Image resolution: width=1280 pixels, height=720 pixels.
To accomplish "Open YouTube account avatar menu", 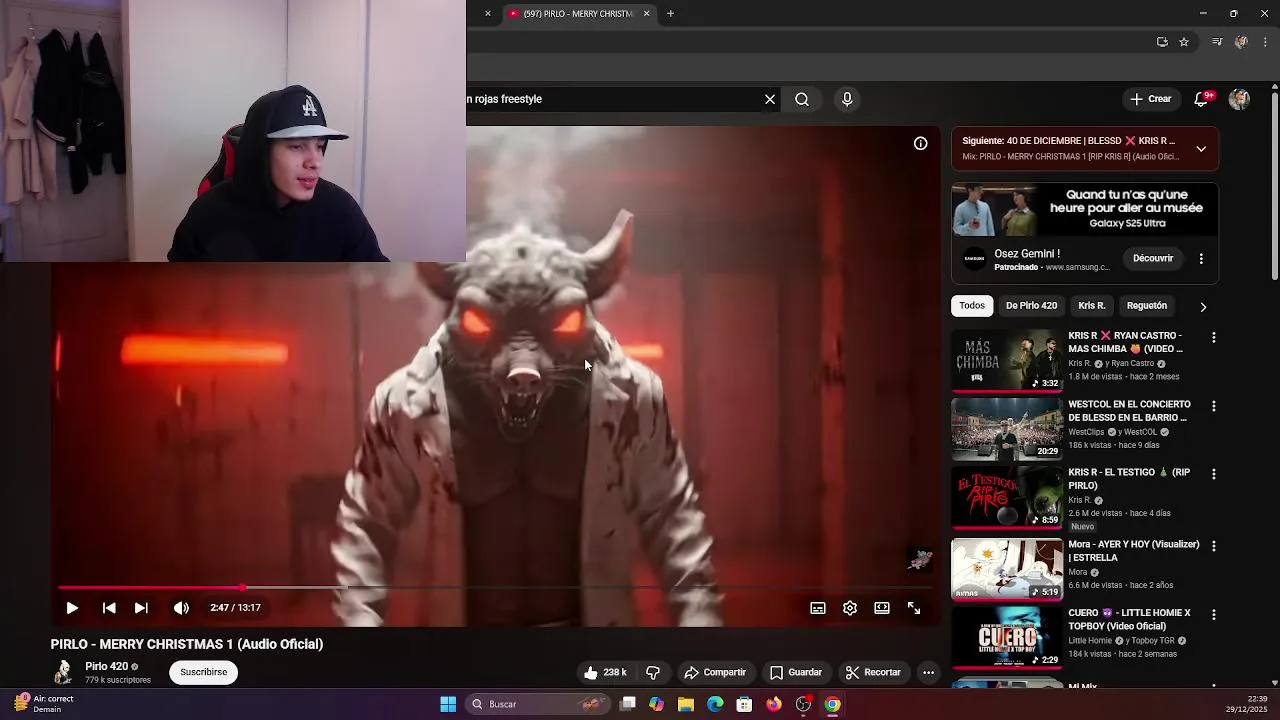I will point(1239,99).
